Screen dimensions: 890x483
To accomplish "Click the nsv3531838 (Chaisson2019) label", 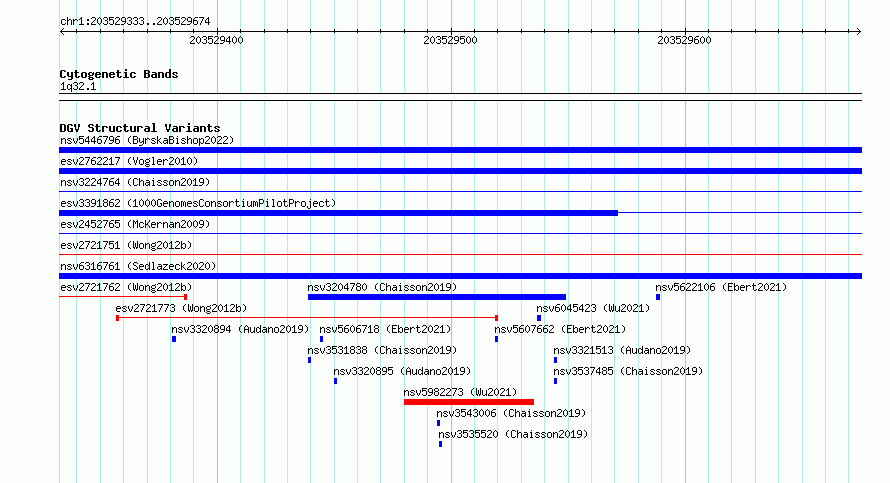I will [x=382, y=350].
